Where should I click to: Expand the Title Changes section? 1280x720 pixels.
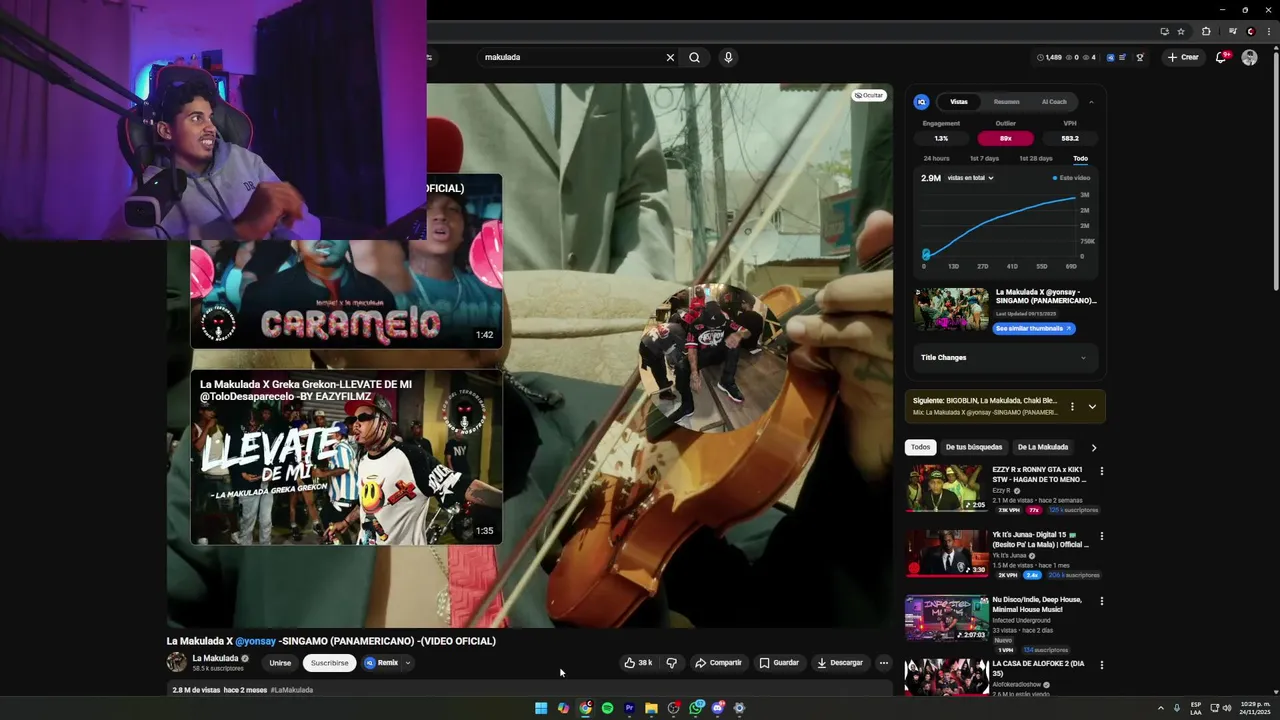1004,357
